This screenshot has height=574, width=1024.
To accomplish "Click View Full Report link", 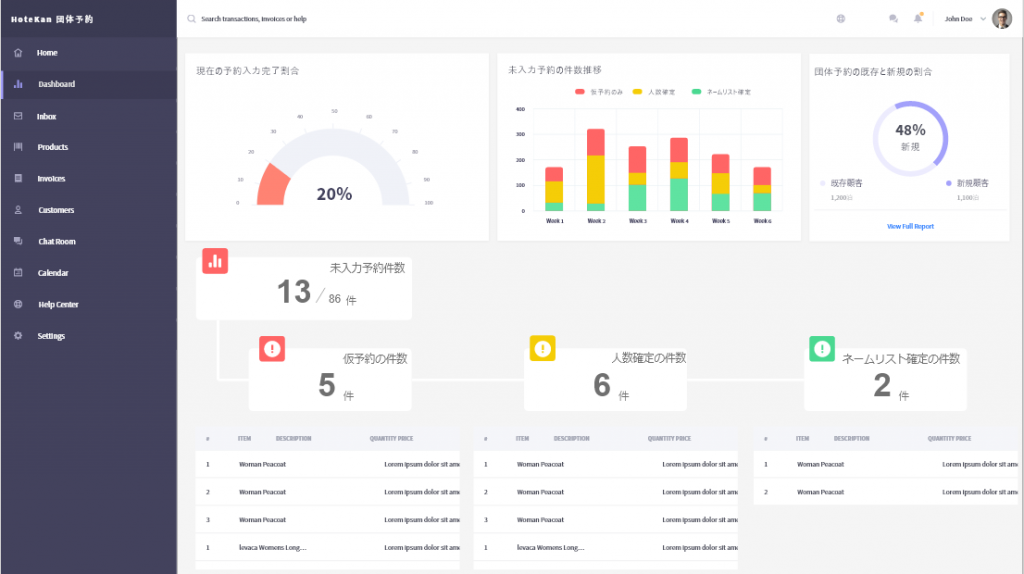I will [910, 226].
